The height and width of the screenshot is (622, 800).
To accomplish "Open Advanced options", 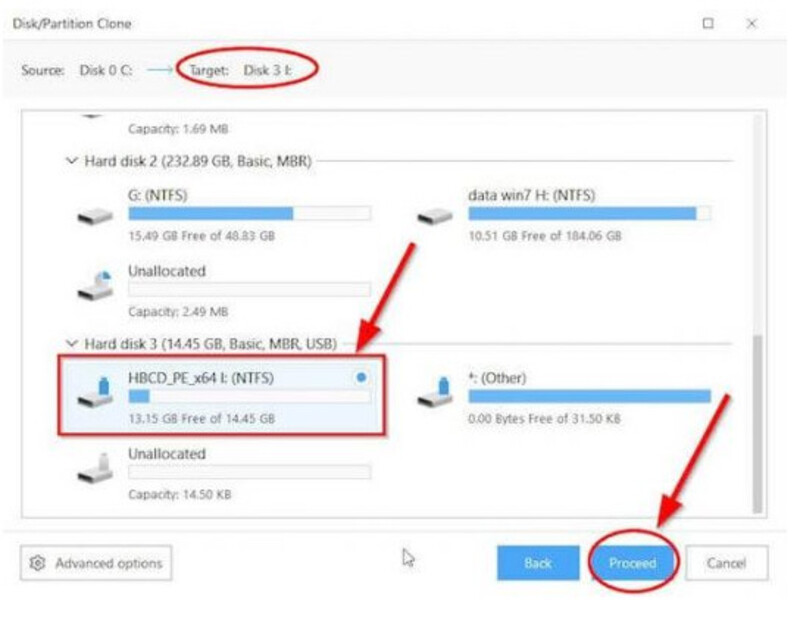I will pos(96,563).
